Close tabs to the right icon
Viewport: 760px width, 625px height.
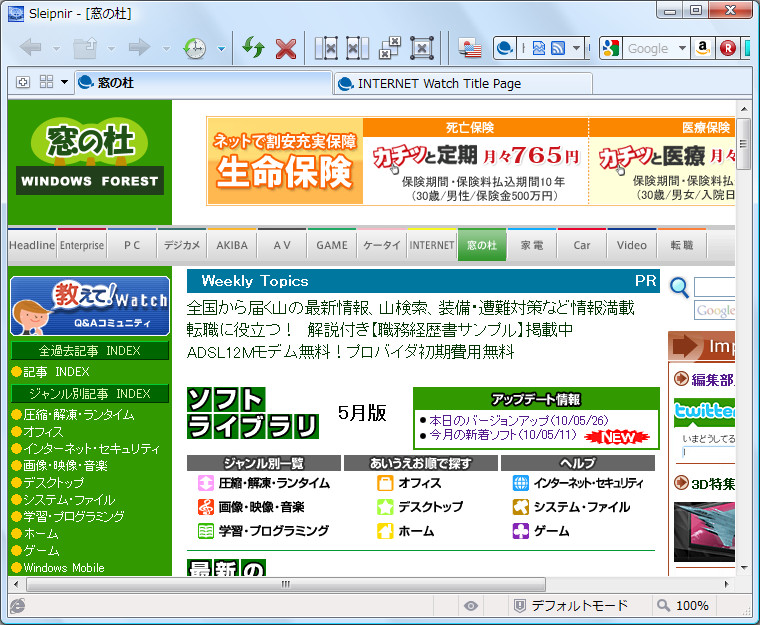coord(357,48)
